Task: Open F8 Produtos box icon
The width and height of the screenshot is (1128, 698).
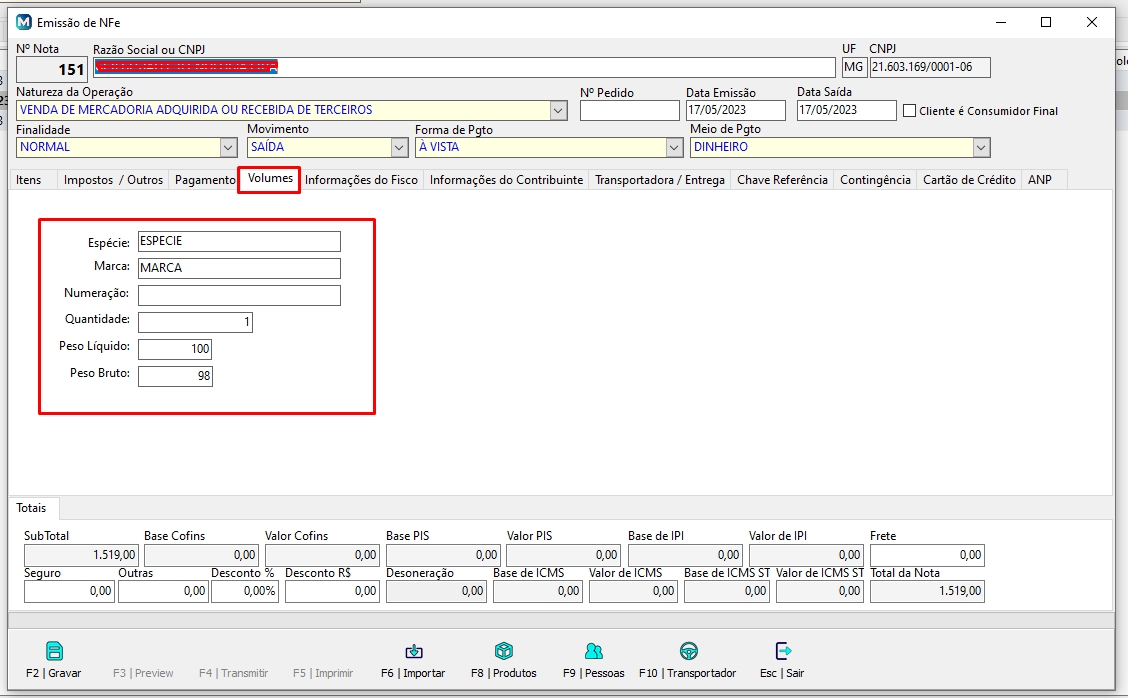Action: pos(504,652)
